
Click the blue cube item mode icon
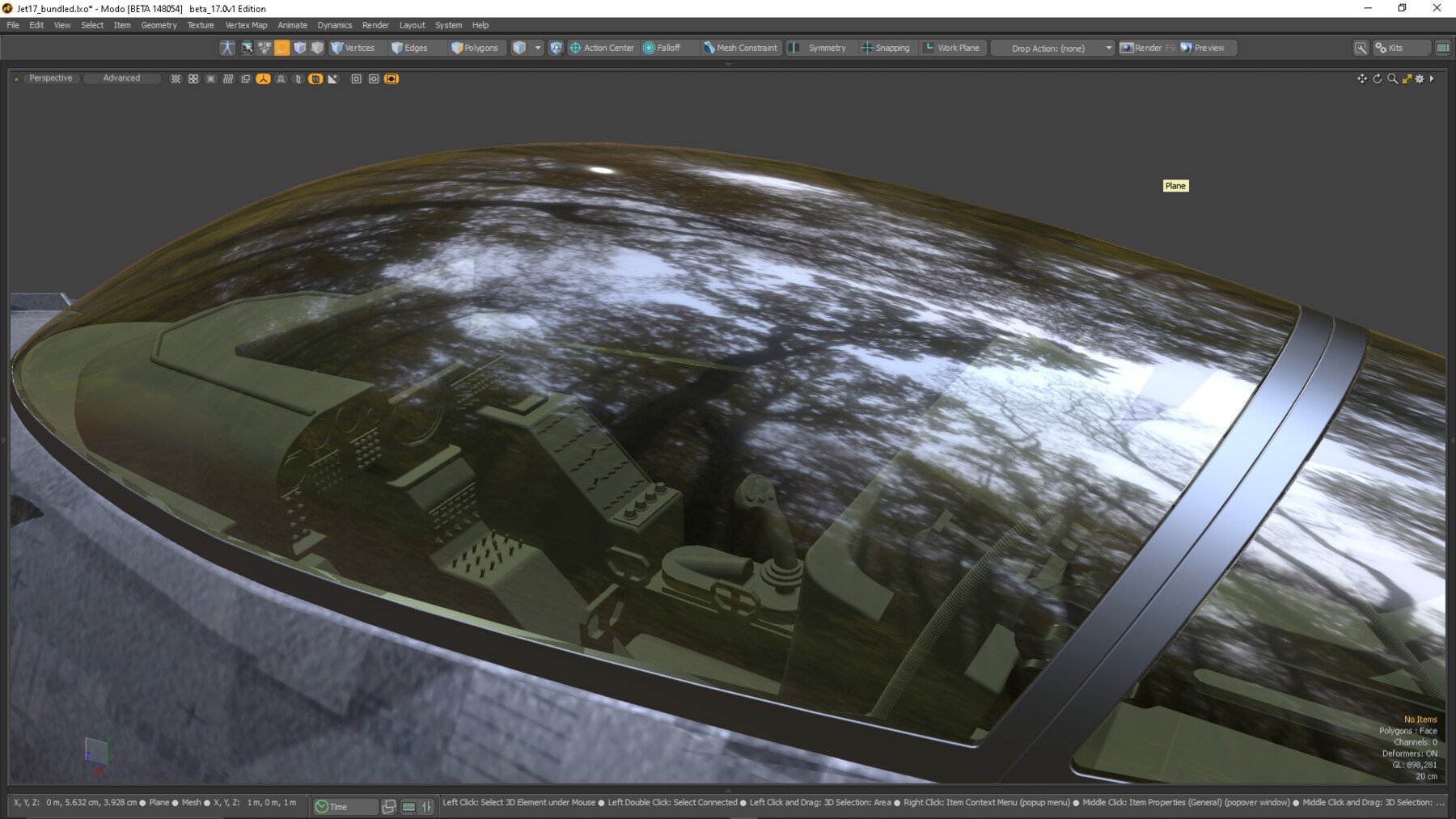click(299, 48)
